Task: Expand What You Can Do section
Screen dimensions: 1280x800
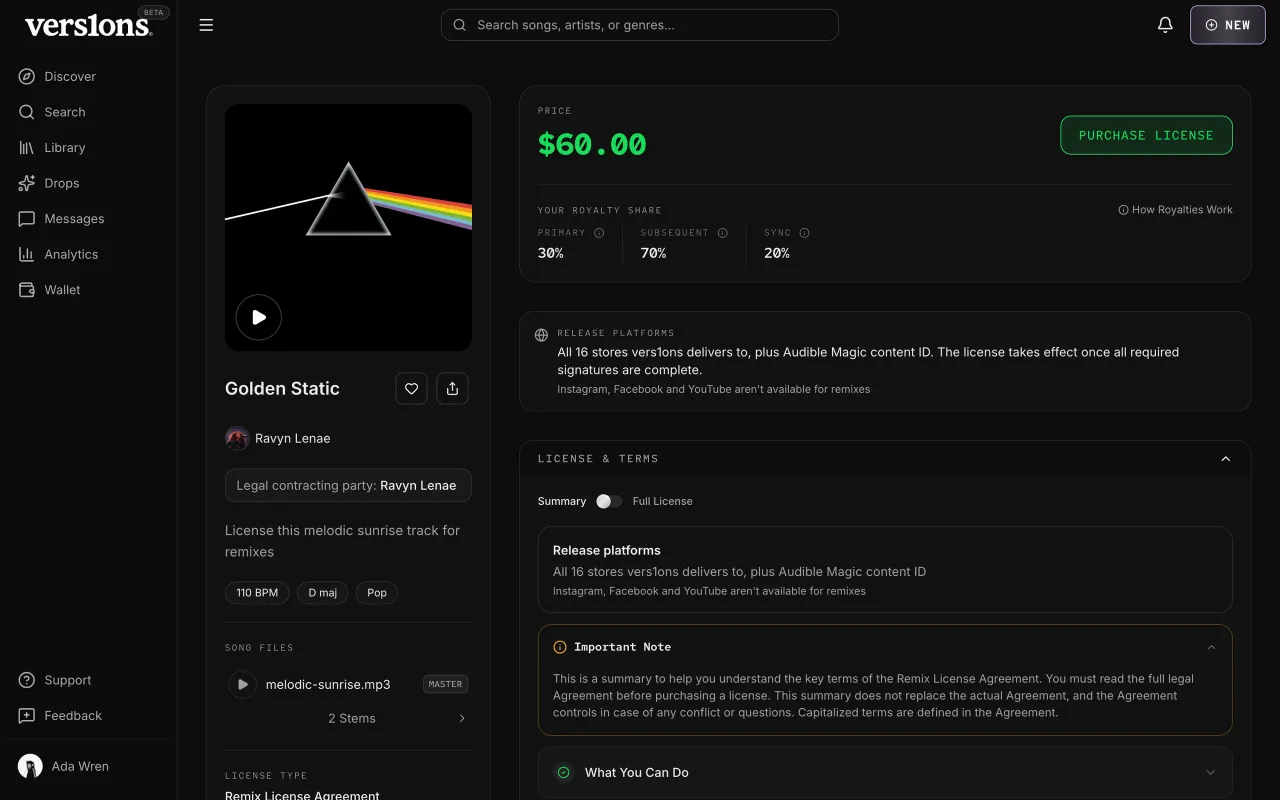Action: [x=885, y=772]
